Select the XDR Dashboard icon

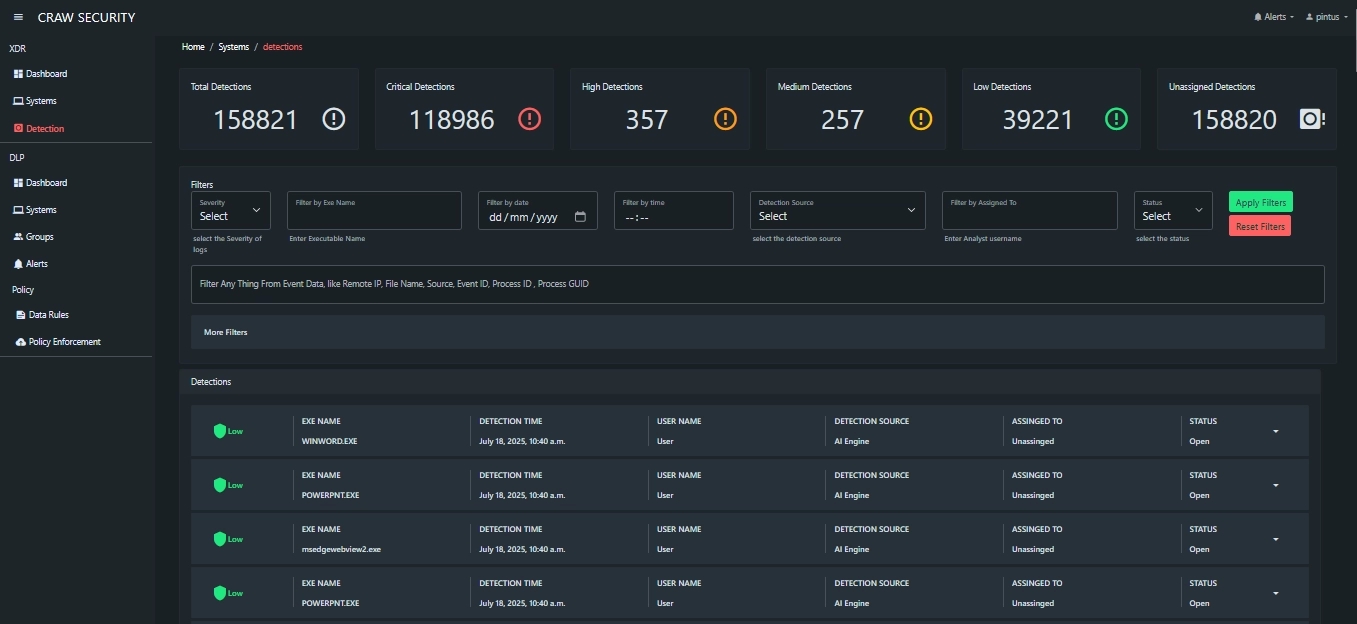17,73
